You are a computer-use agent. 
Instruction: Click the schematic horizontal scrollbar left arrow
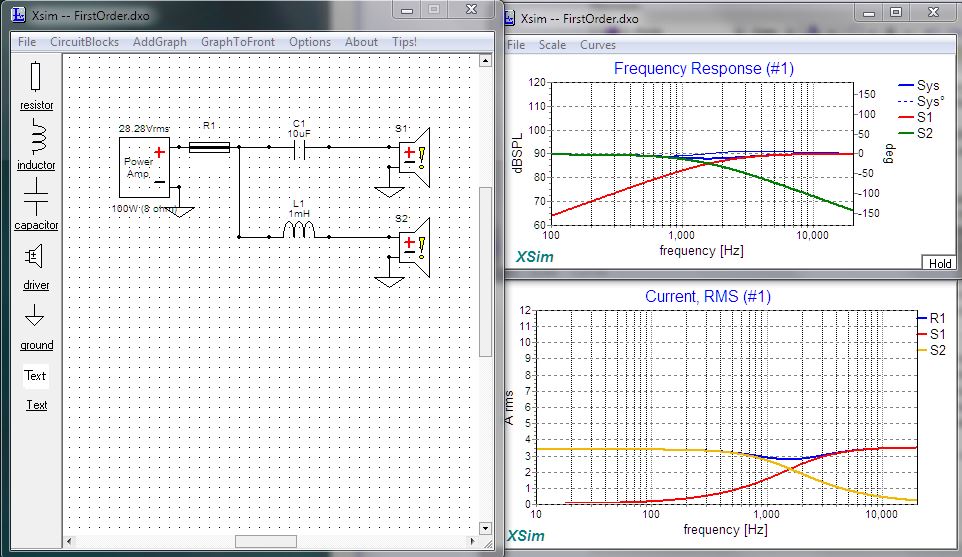pos(69,541)
